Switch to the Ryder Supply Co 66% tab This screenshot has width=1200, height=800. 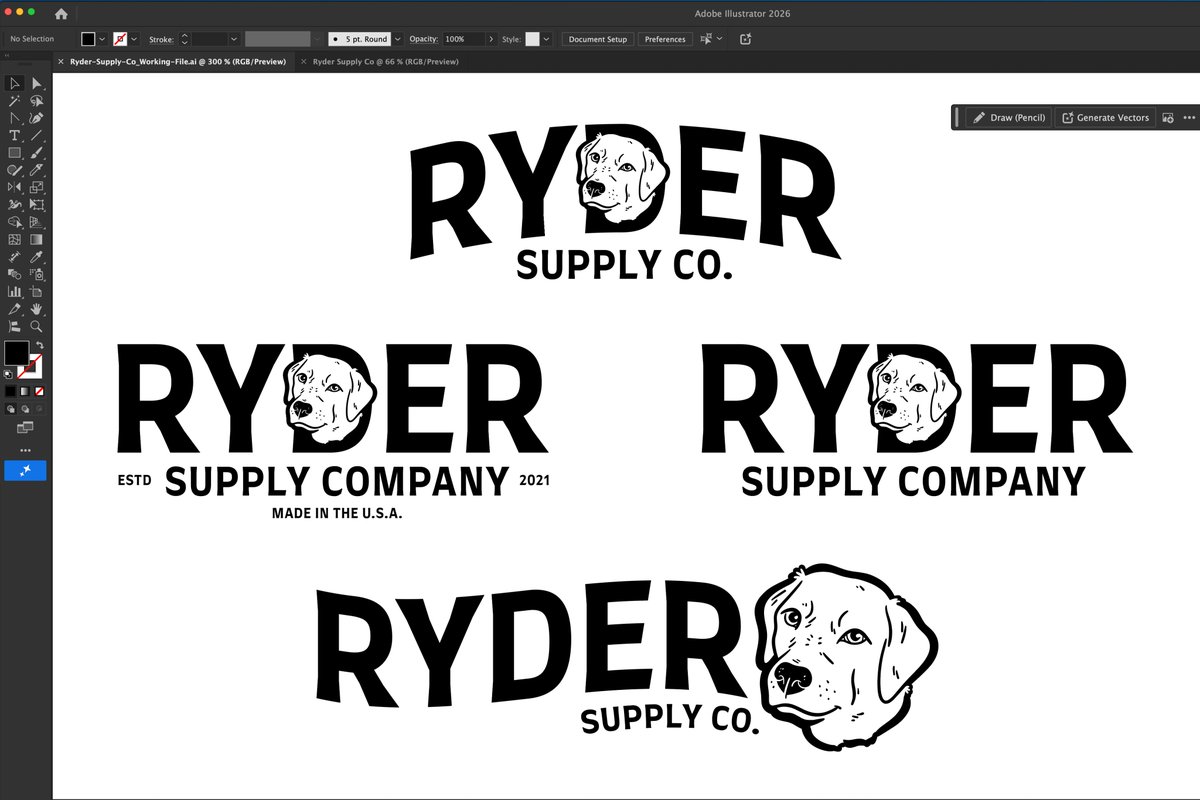tap(387, 61)
